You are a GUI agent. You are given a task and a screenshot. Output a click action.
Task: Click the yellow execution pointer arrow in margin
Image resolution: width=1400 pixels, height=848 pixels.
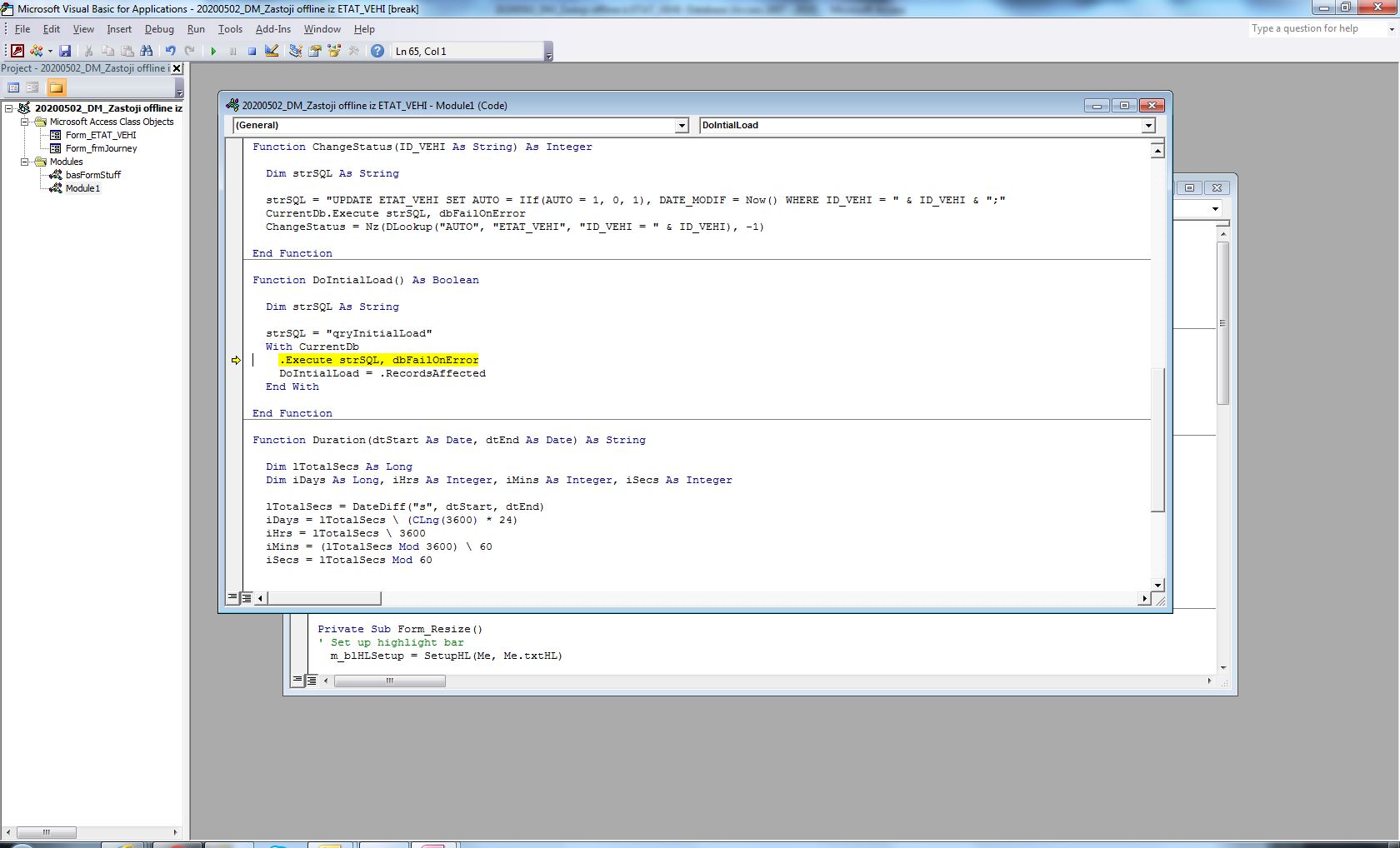click(x=236, y=361)
